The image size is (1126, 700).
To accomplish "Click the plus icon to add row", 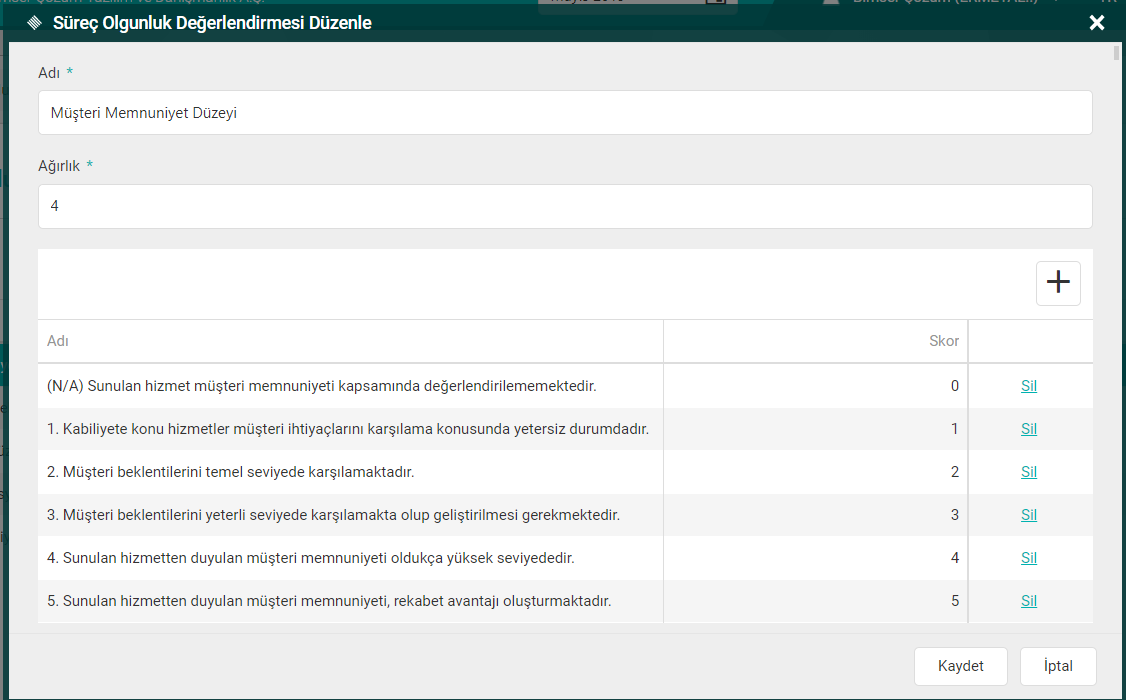I will (1058, 283).
